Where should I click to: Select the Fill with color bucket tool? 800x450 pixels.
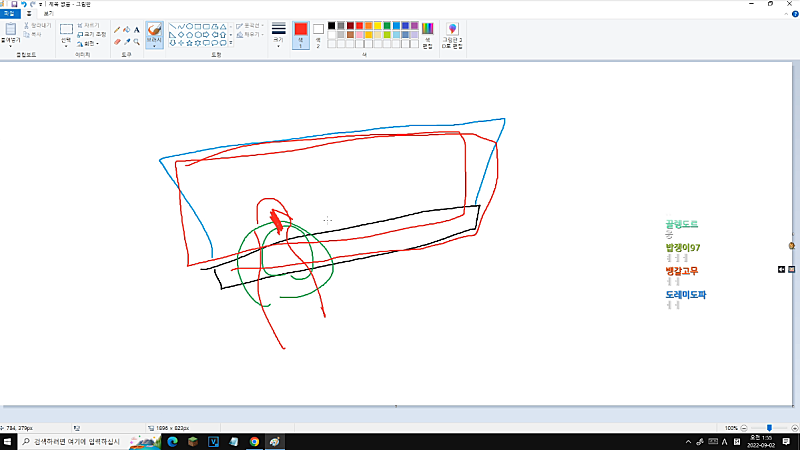click(127, 30)
